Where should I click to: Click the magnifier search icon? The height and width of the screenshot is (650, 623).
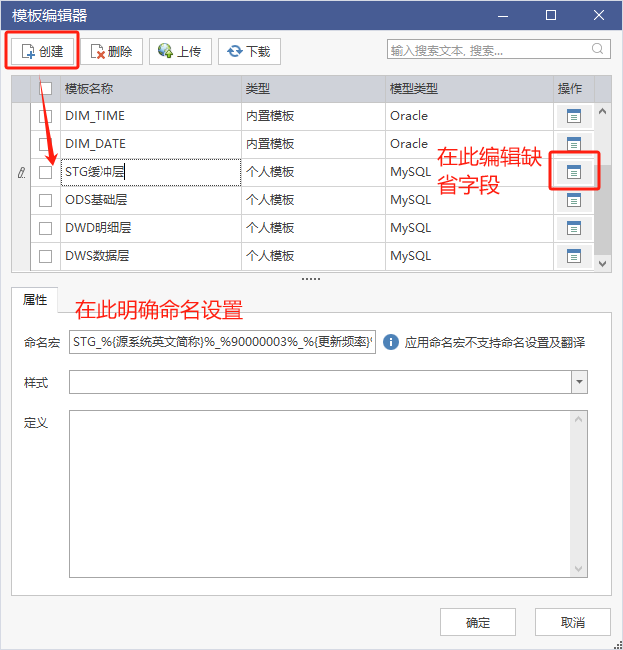click(x=597, y=49)
